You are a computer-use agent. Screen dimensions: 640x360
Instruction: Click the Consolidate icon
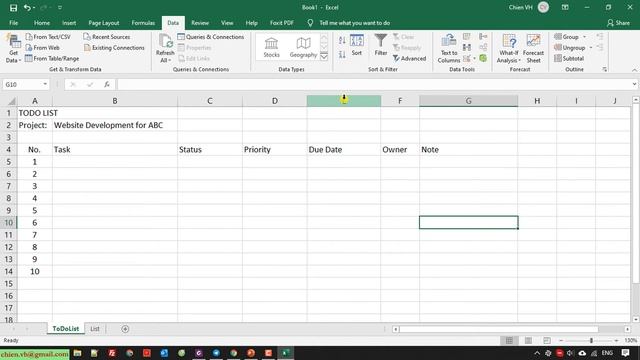click(x=483, y=37)
